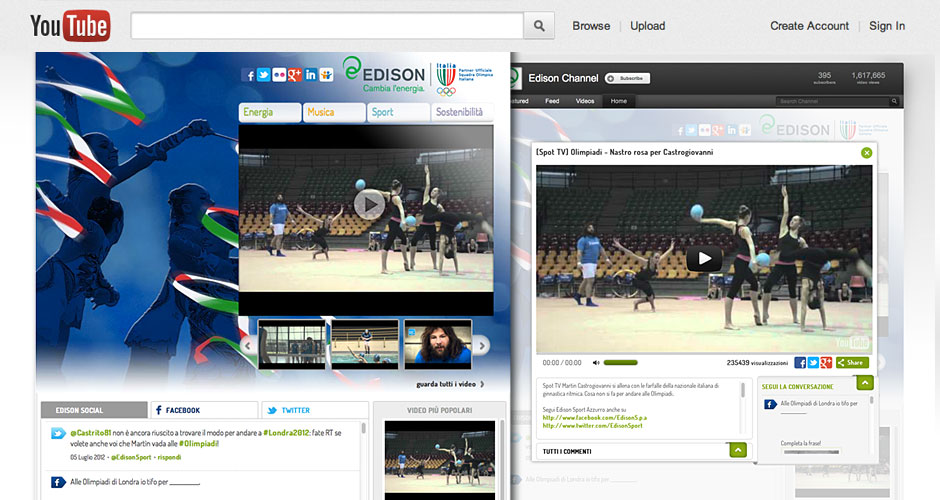This screenshot has width=940, height=500.
Task: Select the Facebook social tab
Action: [x=204, y=410]
